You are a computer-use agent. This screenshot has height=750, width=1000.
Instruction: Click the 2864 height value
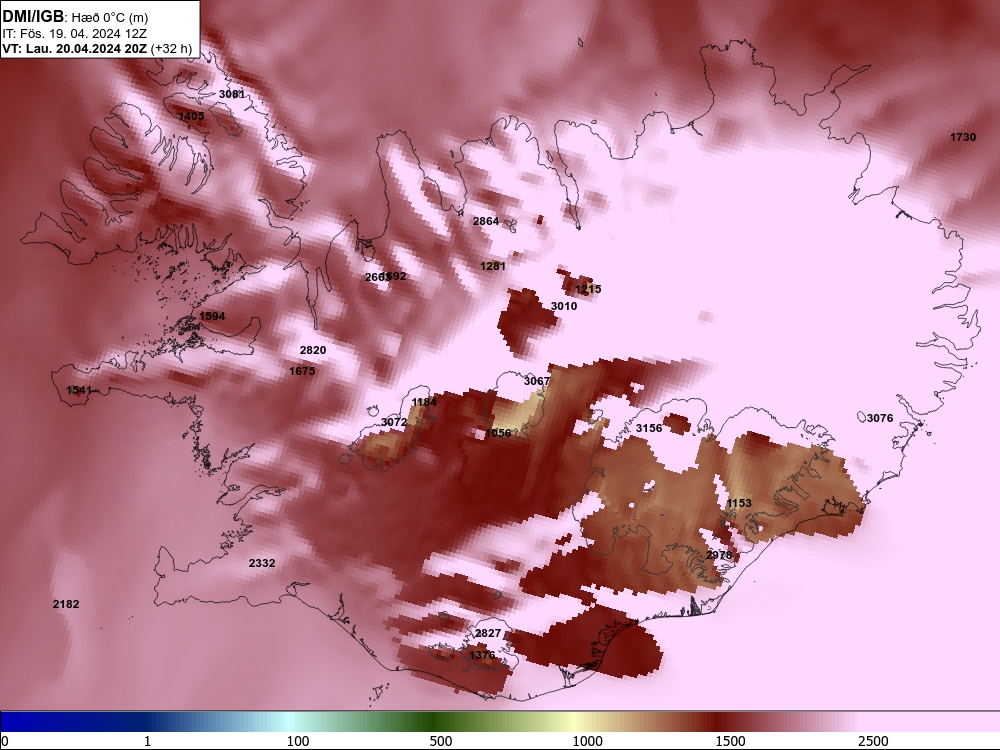[486, 221]
